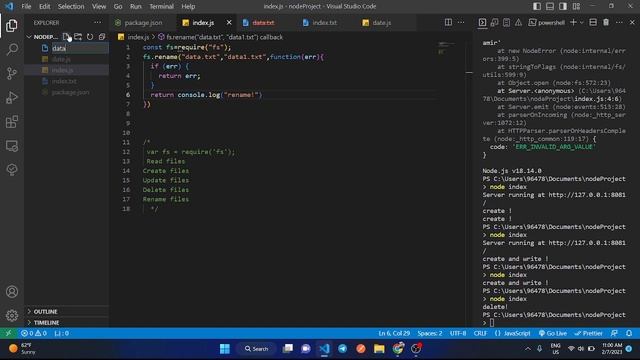Open the Explorer view in activity bar
Screen dimensions: 640x360
point(12,26)
